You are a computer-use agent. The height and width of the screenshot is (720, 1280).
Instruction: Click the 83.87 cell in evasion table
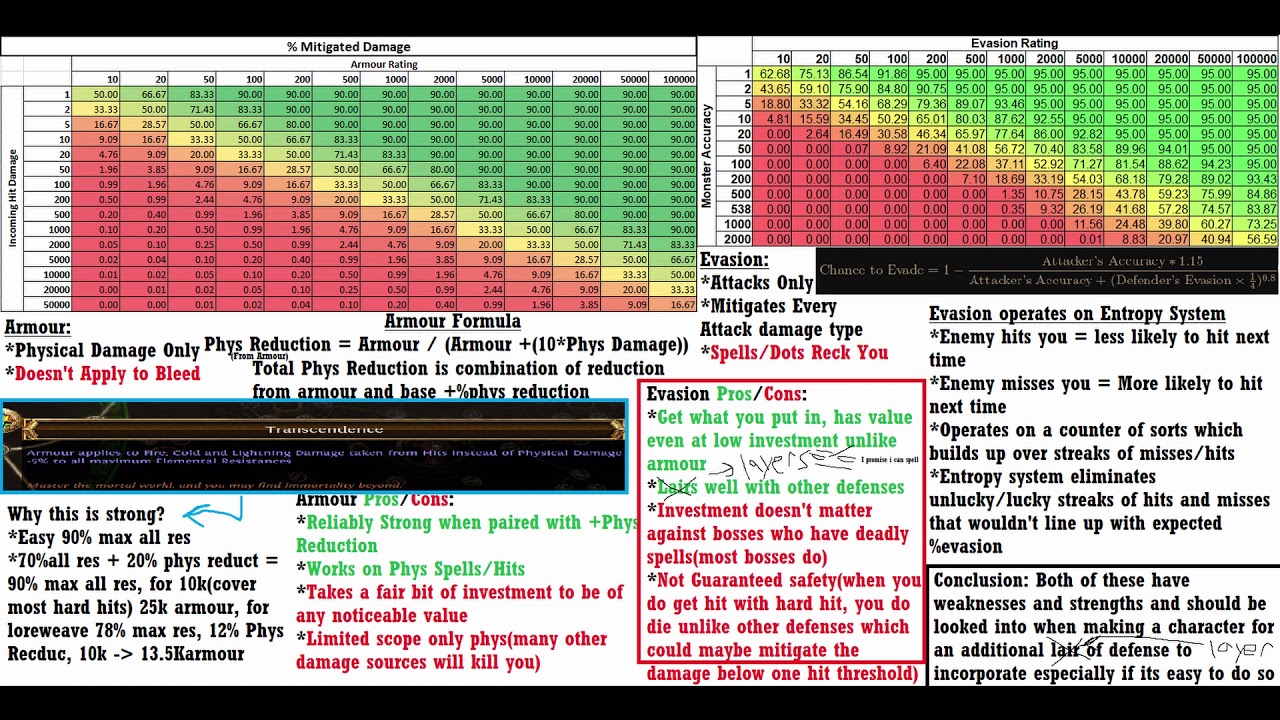[x=1261, y=209]
